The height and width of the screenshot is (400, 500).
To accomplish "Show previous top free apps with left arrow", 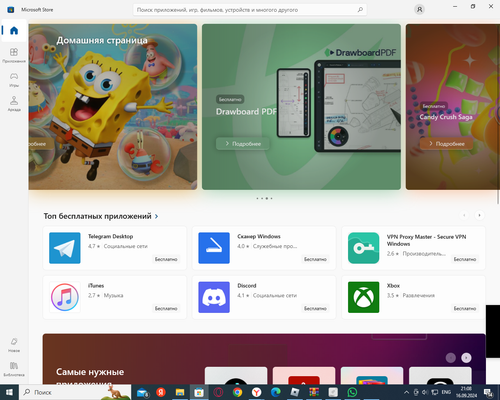I will coord(464,215).
